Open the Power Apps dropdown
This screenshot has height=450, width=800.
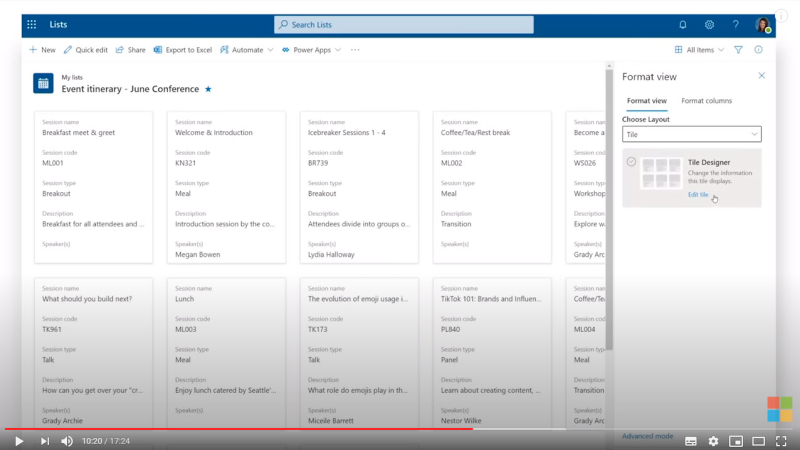tap(311, 49)
